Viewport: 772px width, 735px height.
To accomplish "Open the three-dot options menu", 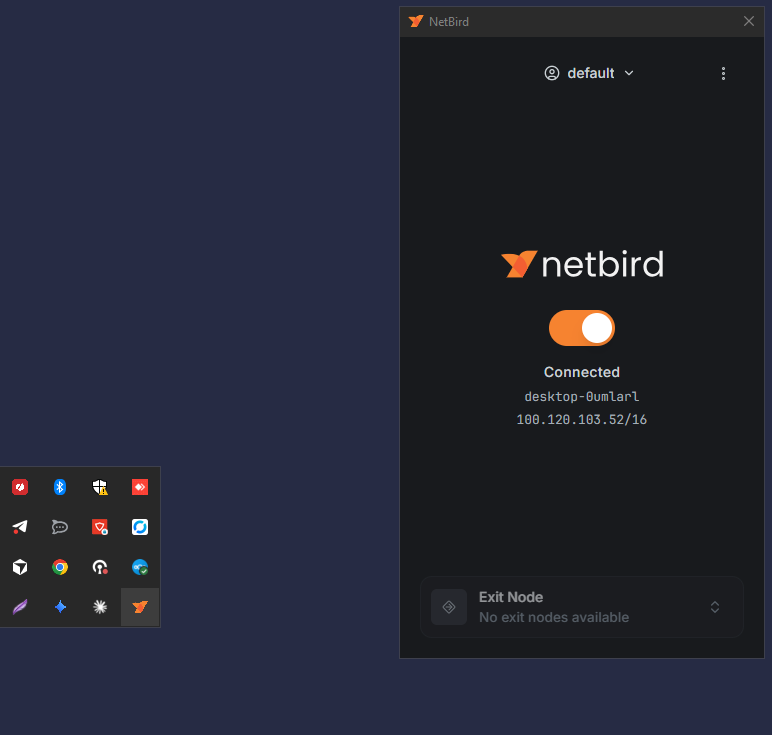I will pyautogui.click(x=723, y=73).
